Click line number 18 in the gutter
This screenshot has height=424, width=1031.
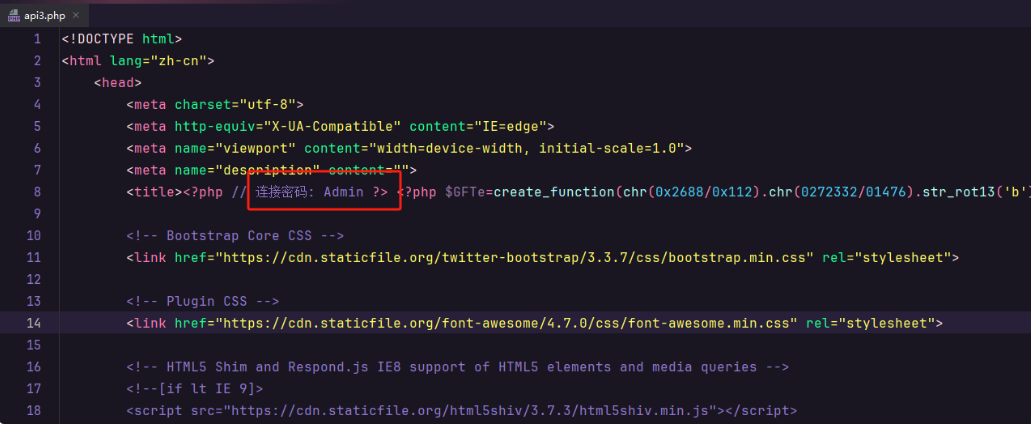tap(34, 410)
